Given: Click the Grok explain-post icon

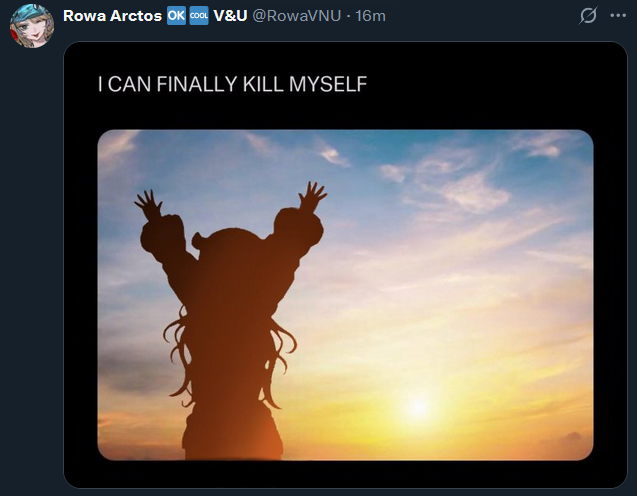Looking at the screenshot, I should point(588,16).
